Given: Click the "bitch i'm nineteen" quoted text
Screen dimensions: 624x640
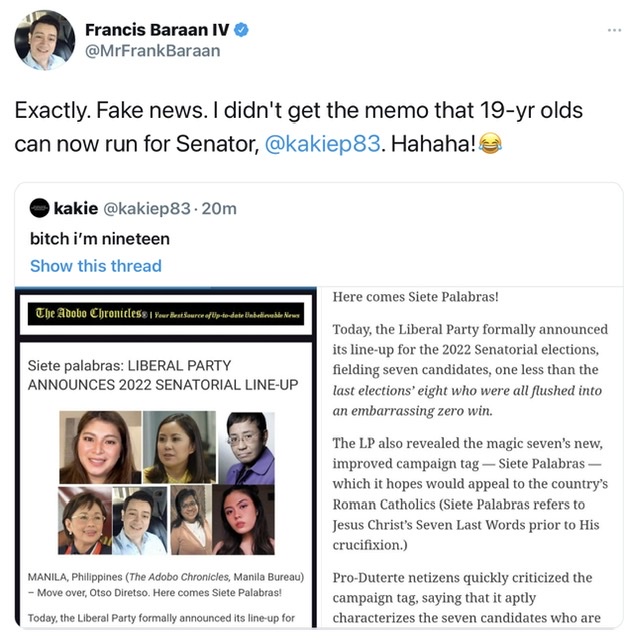Looking at the screenshot, I should tap(100, 238).
